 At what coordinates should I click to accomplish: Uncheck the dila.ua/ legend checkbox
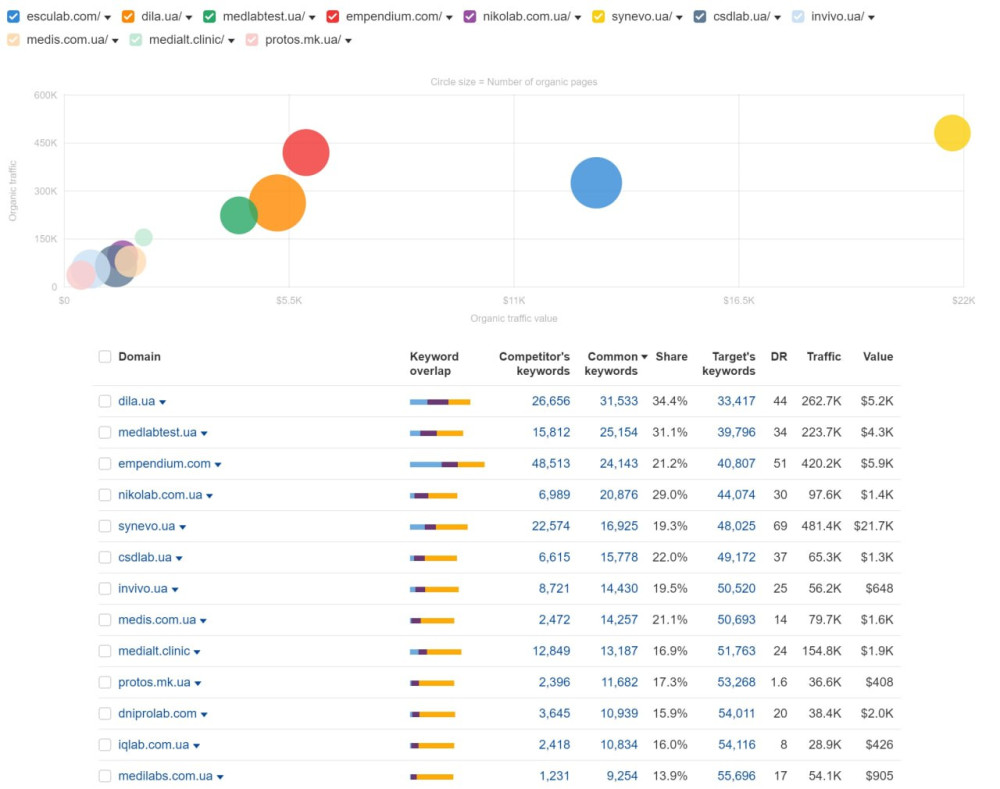[x=128, y=17]
